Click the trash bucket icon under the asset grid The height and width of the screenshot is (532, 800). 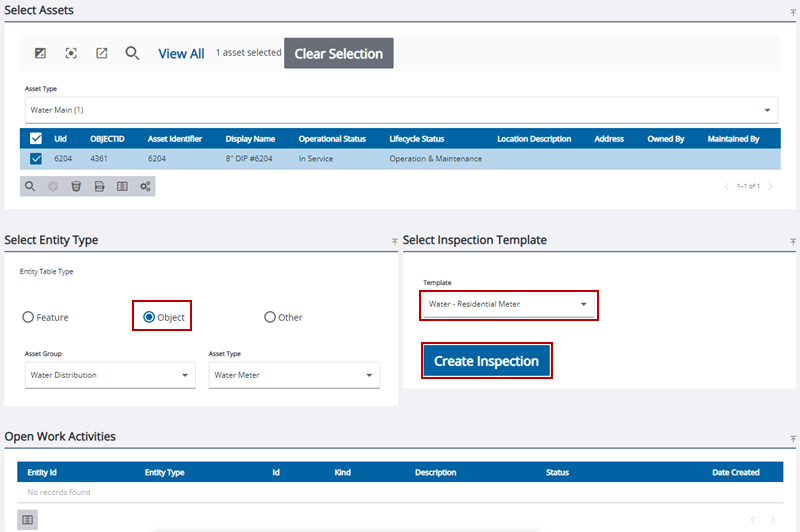tap(76, 186)
